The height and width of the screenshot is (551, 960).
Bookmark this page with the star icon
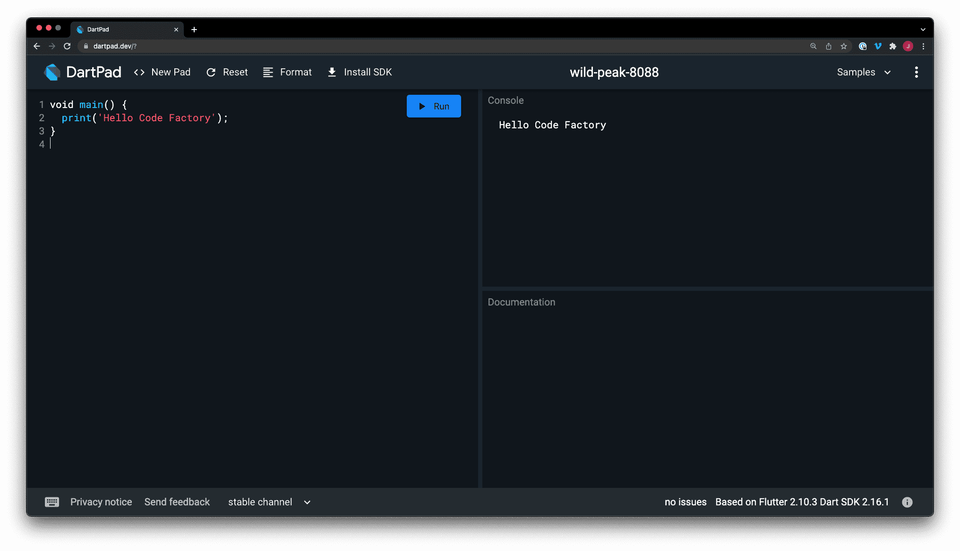844,46
